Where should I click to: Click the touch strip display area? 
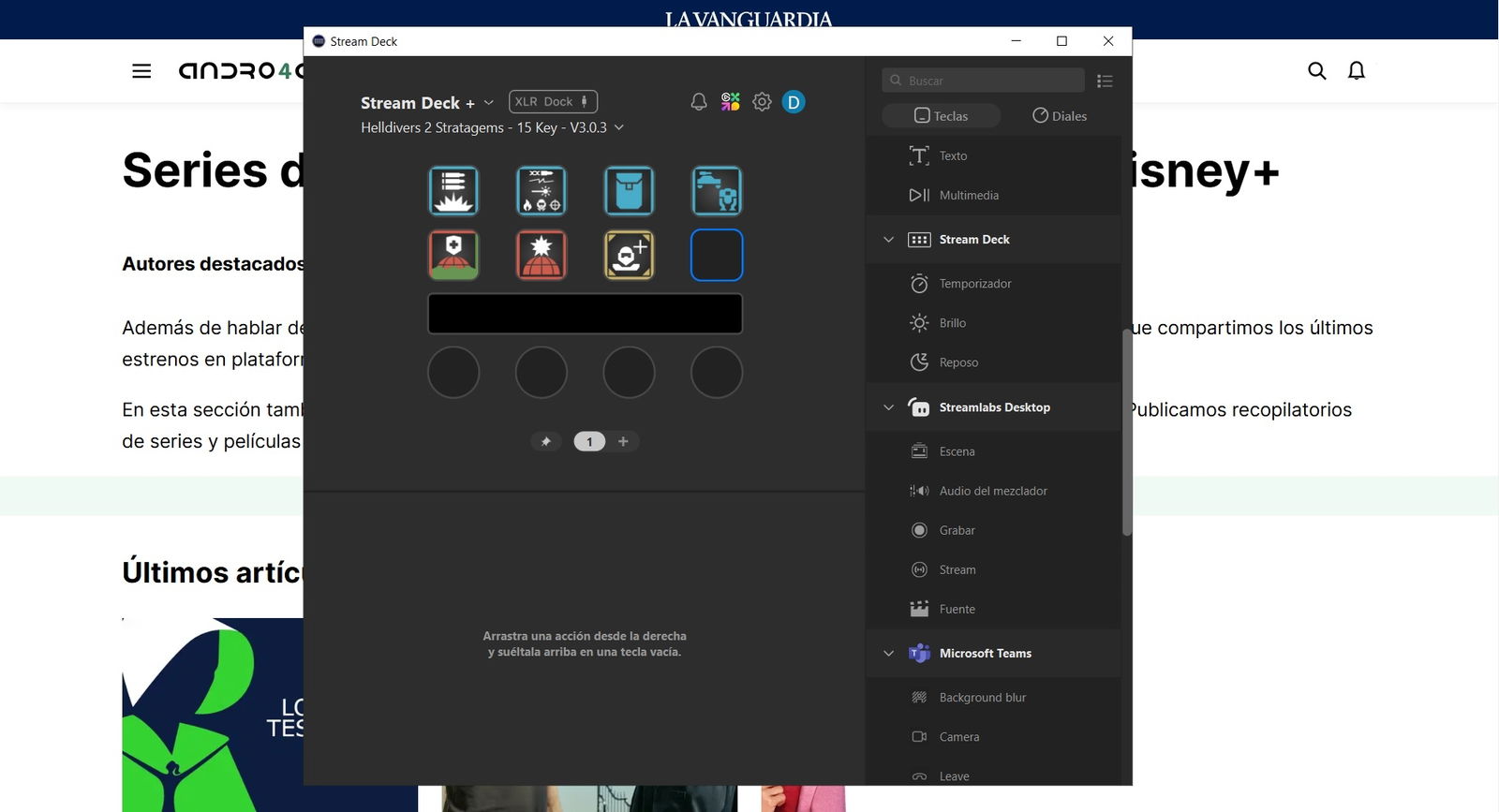pos(586,314)
